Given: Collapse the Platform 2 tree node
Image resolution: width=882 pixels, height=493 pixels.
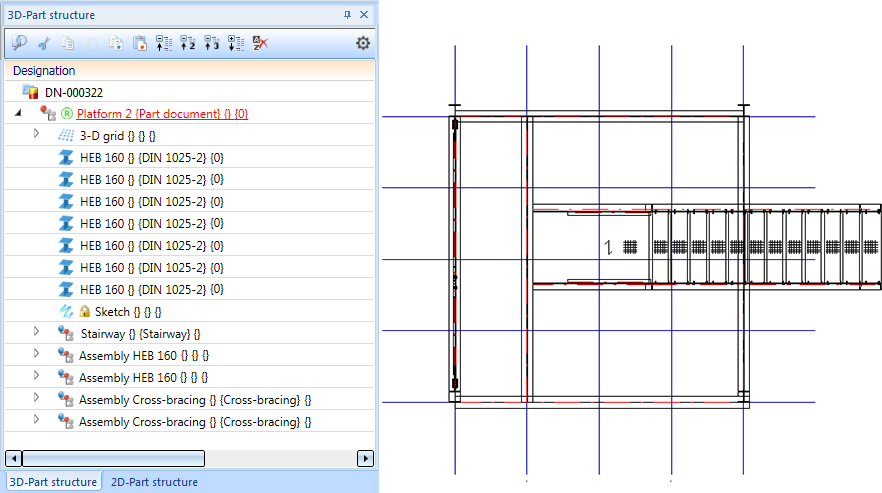Looking at the screenshot, I should pos(18,113).
